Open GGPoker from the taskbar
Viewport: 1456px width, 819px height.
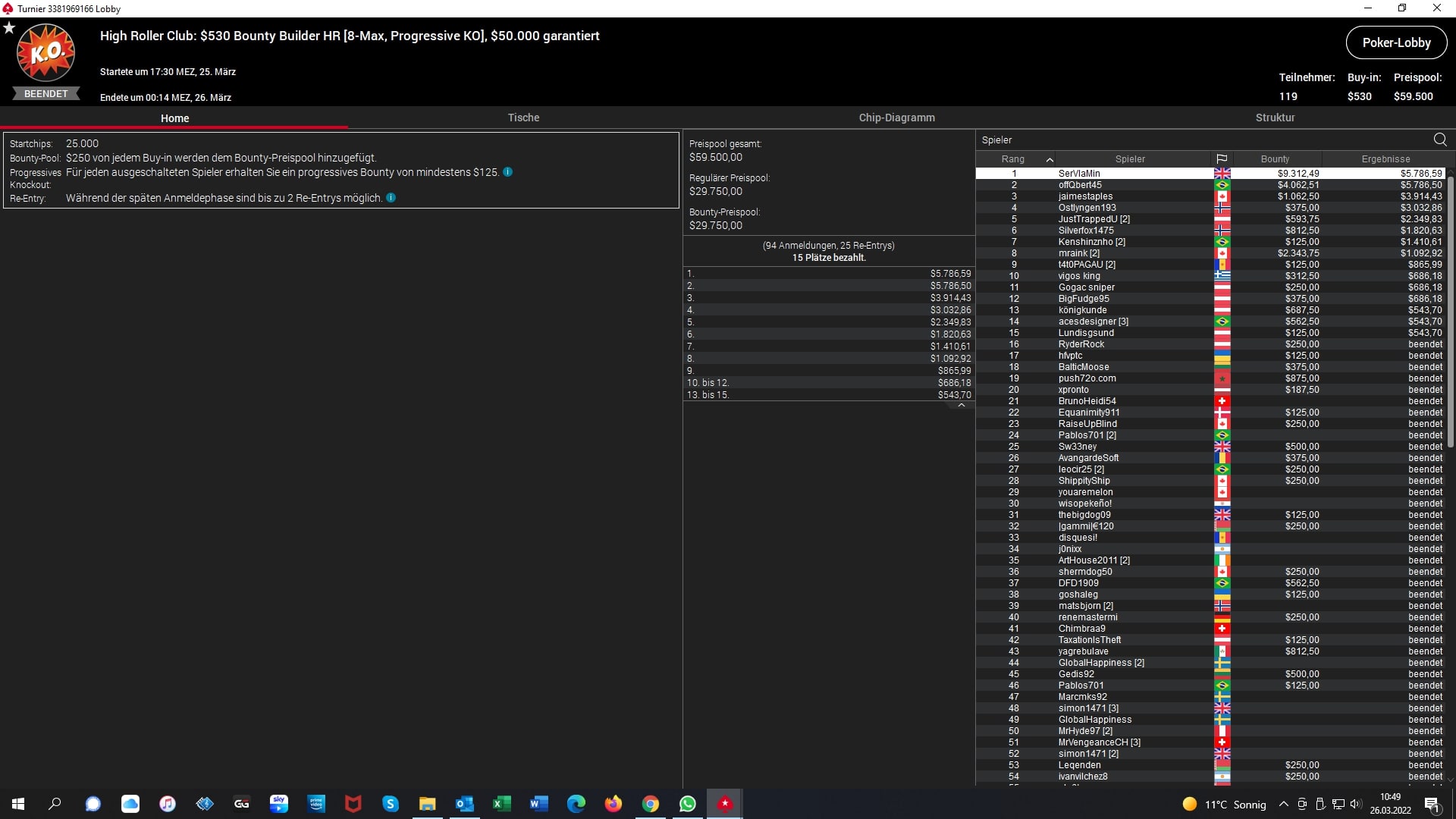click(242, 804)
